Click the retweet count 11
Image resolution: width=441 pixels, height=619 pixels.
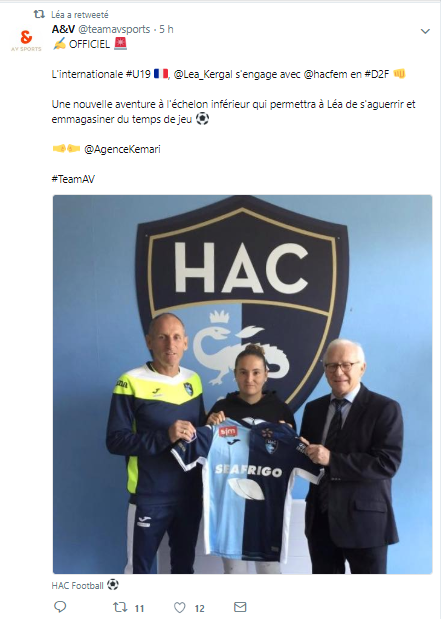tap(139, 608)
